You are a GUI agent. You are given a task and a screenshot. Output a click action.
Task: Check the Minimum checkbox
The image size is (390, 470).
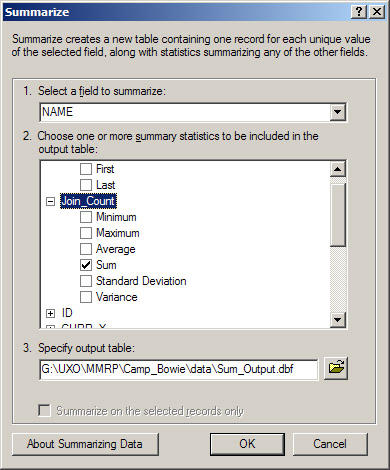[x=86, y=217]
